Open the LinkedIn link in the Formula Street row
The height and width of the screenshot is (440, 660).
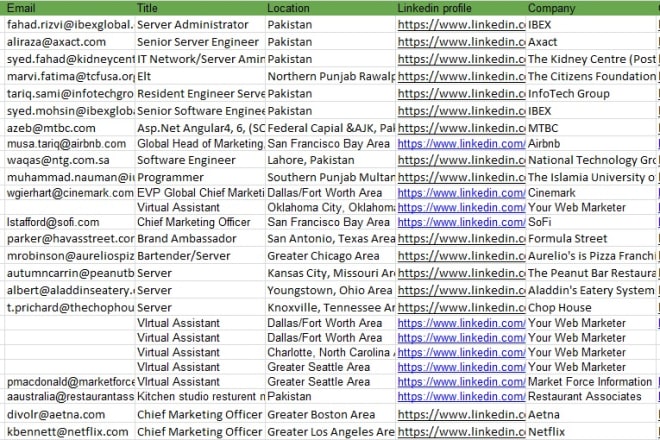(x=461, y=238)
